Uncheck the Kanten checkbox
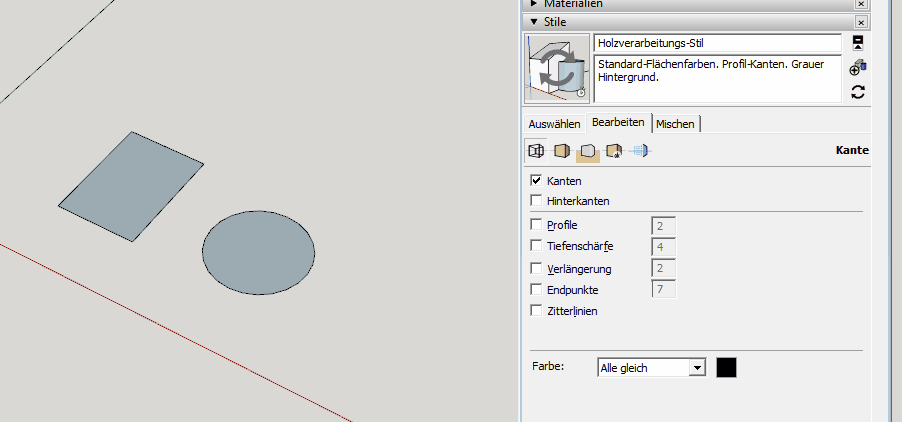Screen dimensions: 902x422 click(536, 181)
